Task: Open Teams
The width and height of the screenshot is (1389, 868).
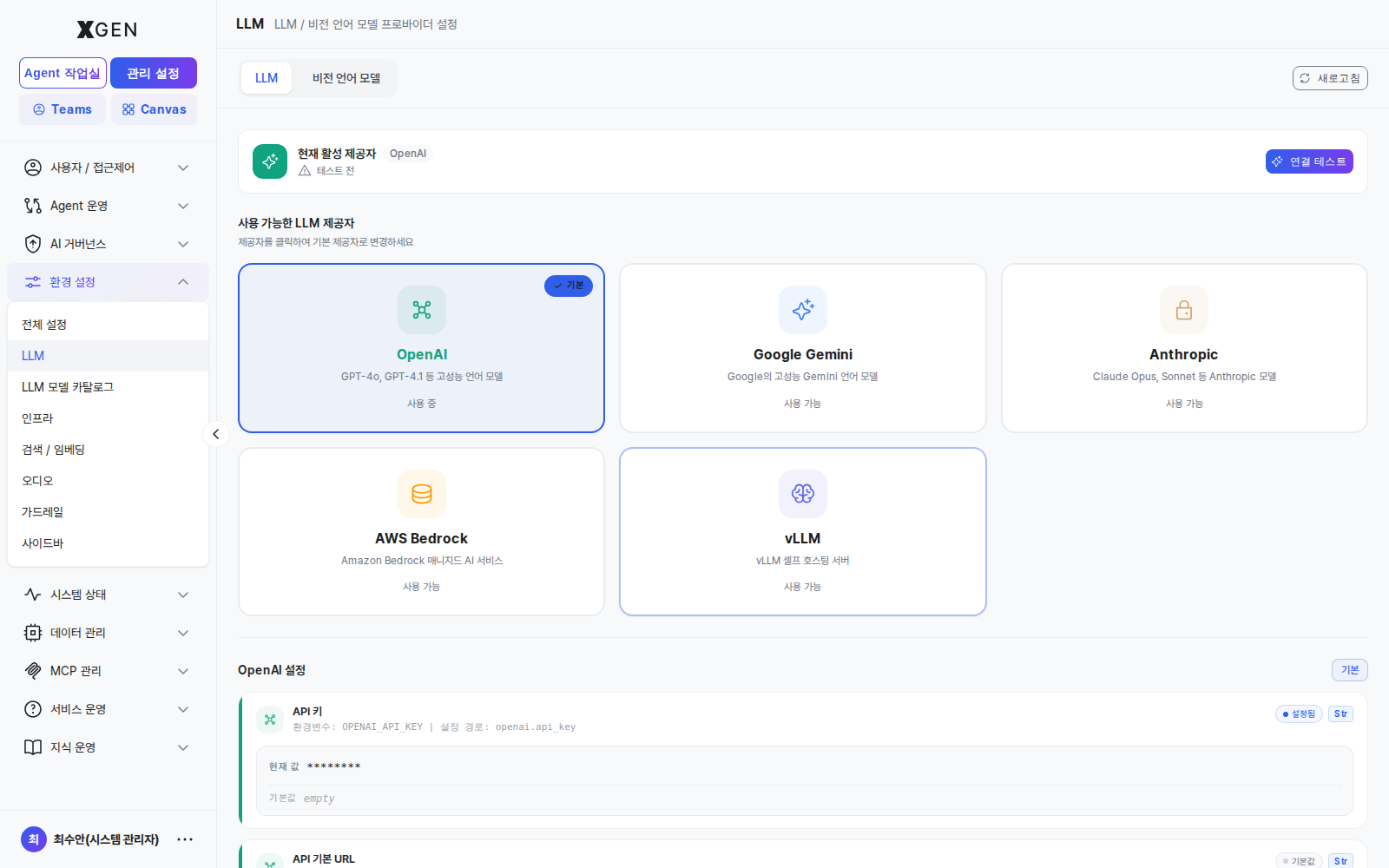Action: (x=63, y=109)
